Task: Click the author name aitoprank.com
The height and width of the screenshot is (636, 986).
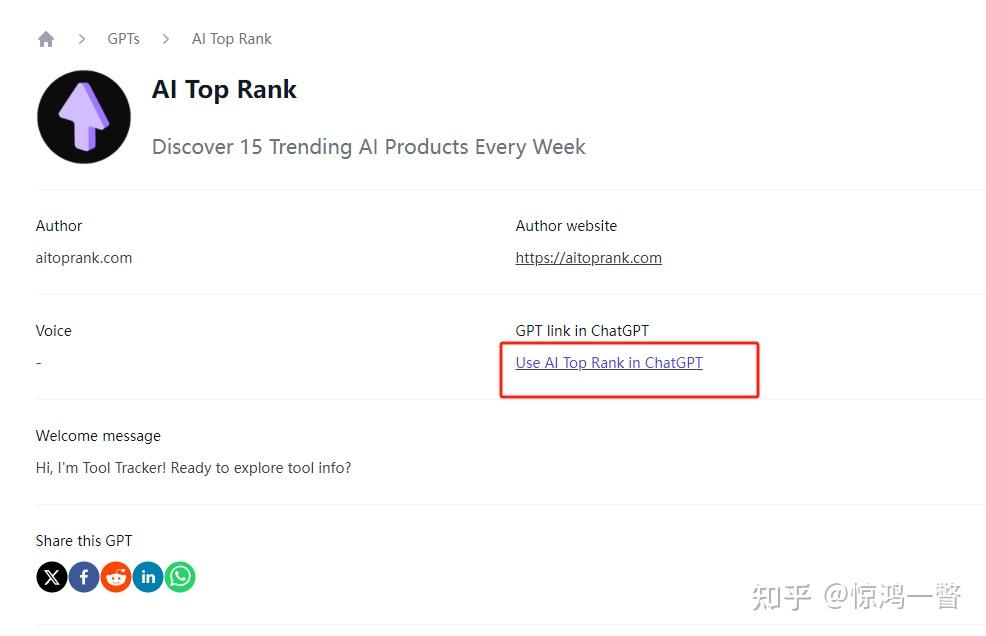Action: coord(84,257)
